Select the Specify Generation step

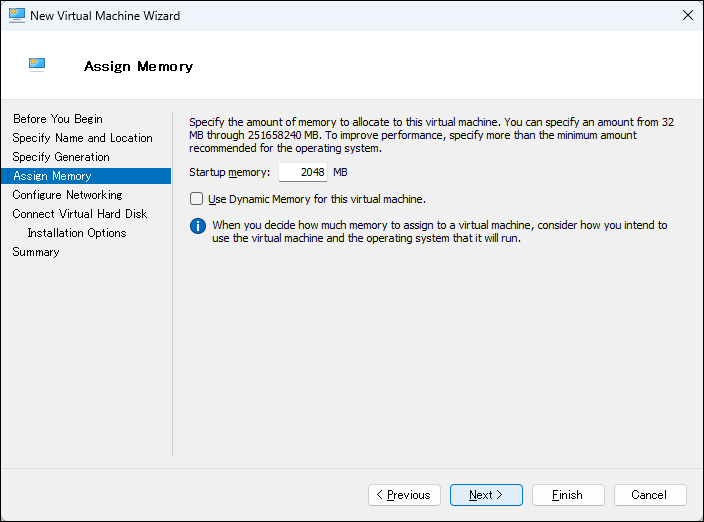click(61, 157)
